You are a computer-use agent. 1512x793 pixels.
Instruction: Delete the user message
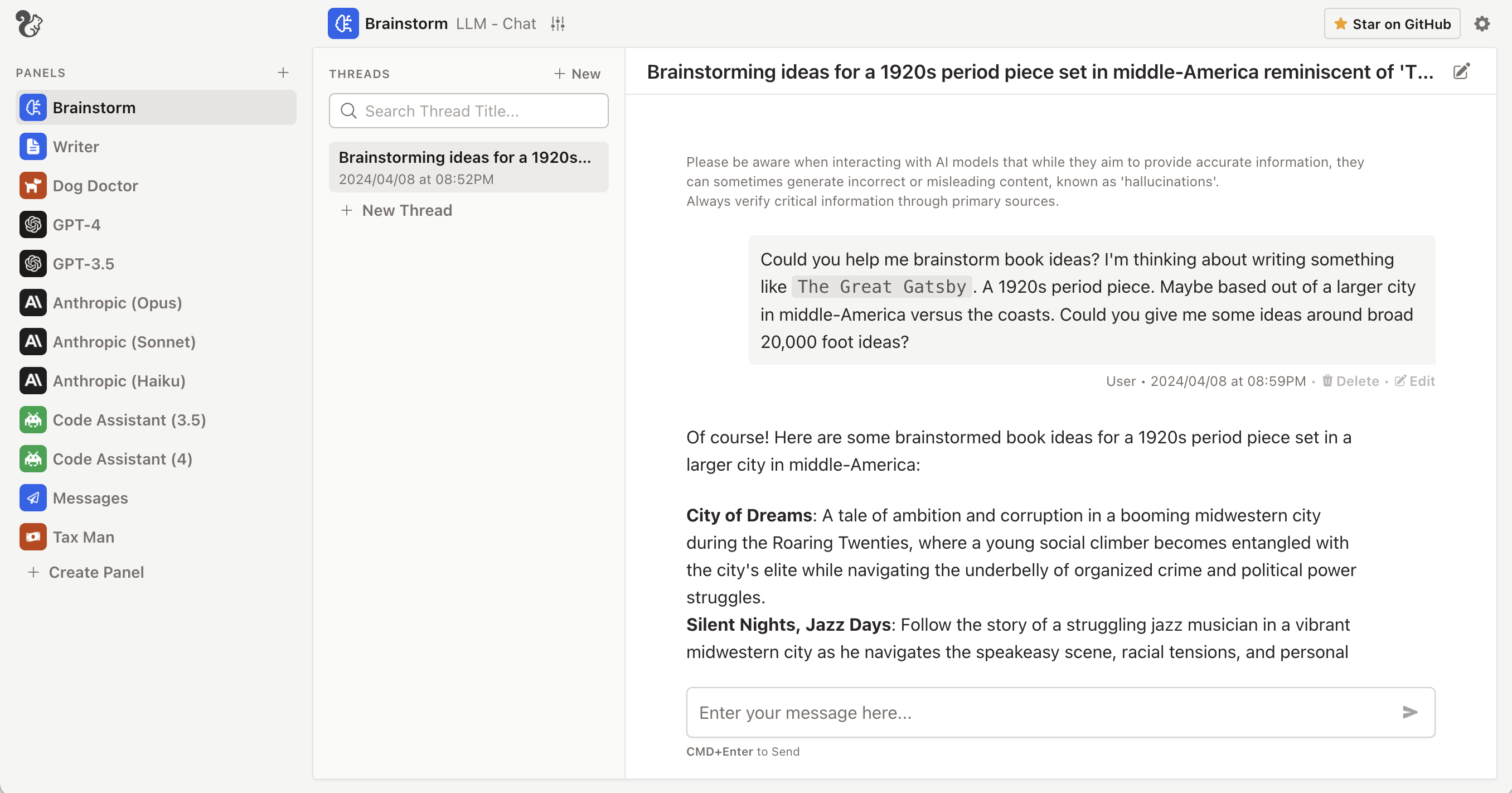pyautogui.click(x=1350, y=381)
